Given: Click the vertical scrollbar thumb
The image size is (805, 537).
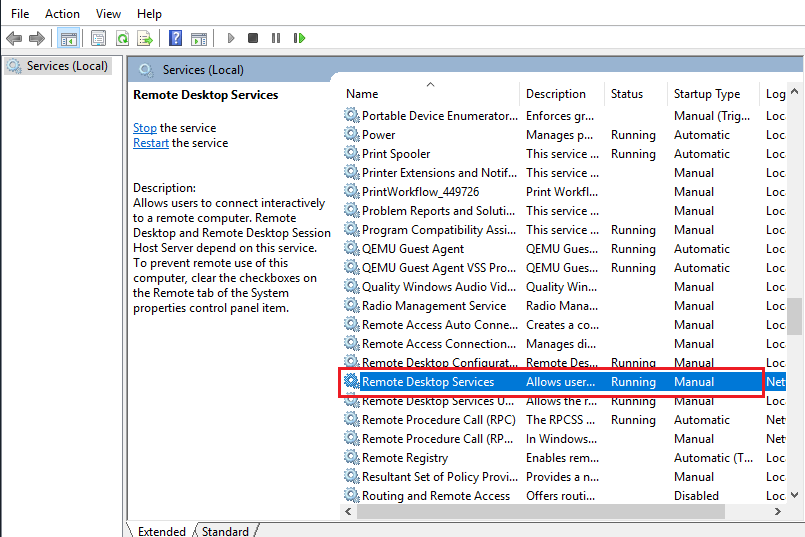Looking at the screenshot, I should [x=794, y=316].
